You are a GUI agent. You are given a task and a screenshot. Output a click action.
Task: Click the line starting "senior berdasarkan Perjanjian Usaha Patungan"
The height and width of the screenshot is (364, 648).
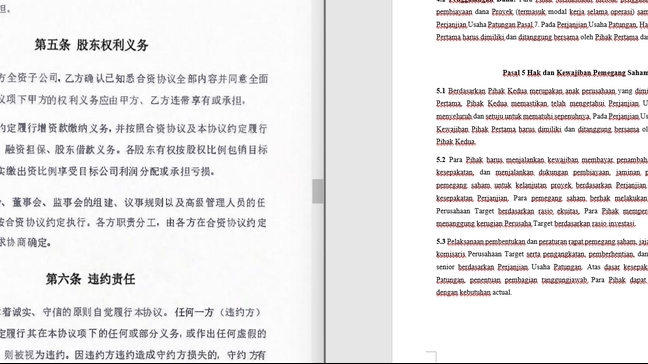tap(542, 267)
